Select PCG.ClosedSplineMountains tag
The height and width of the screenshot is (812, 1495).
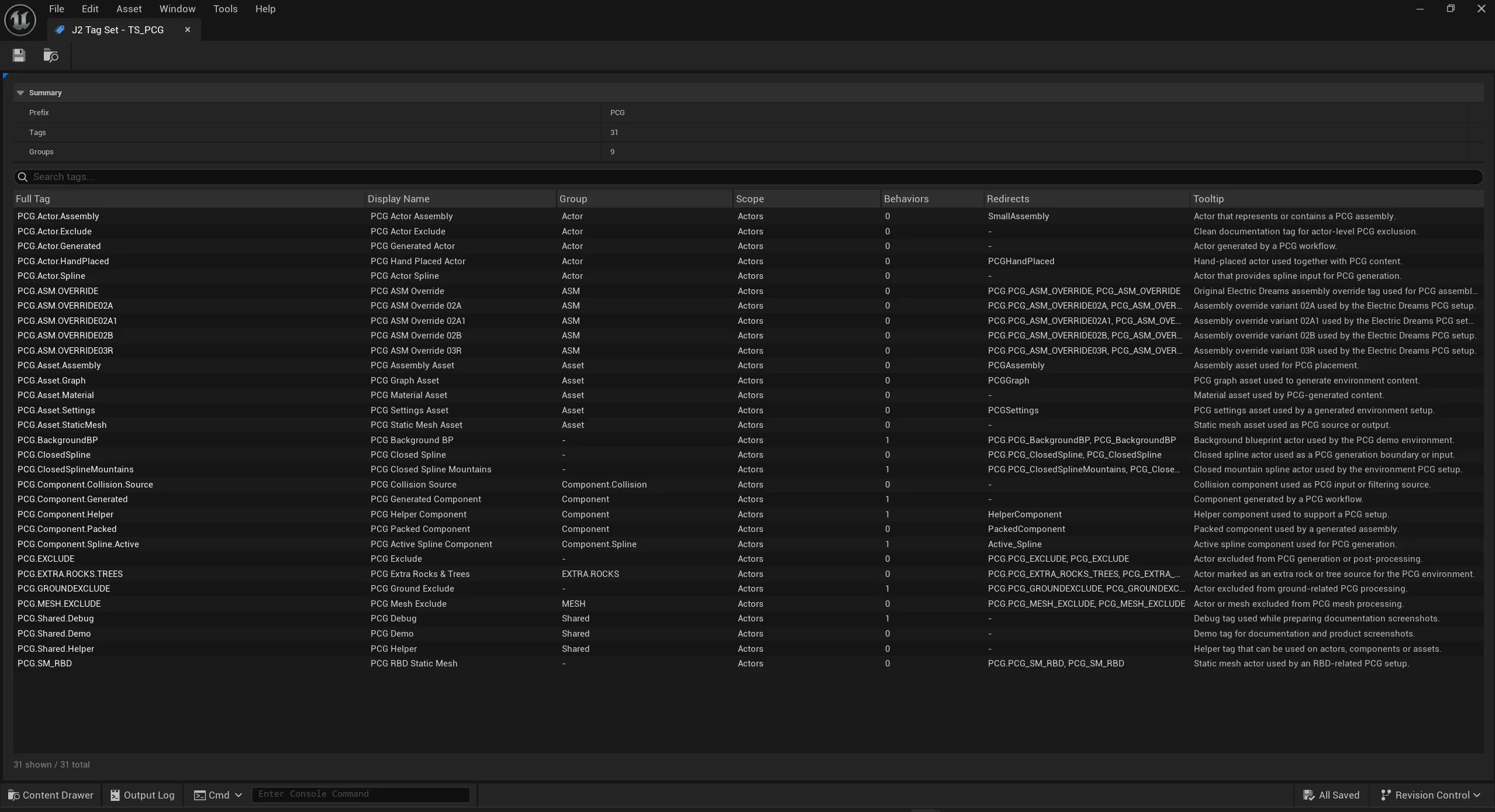pos(75,469)
